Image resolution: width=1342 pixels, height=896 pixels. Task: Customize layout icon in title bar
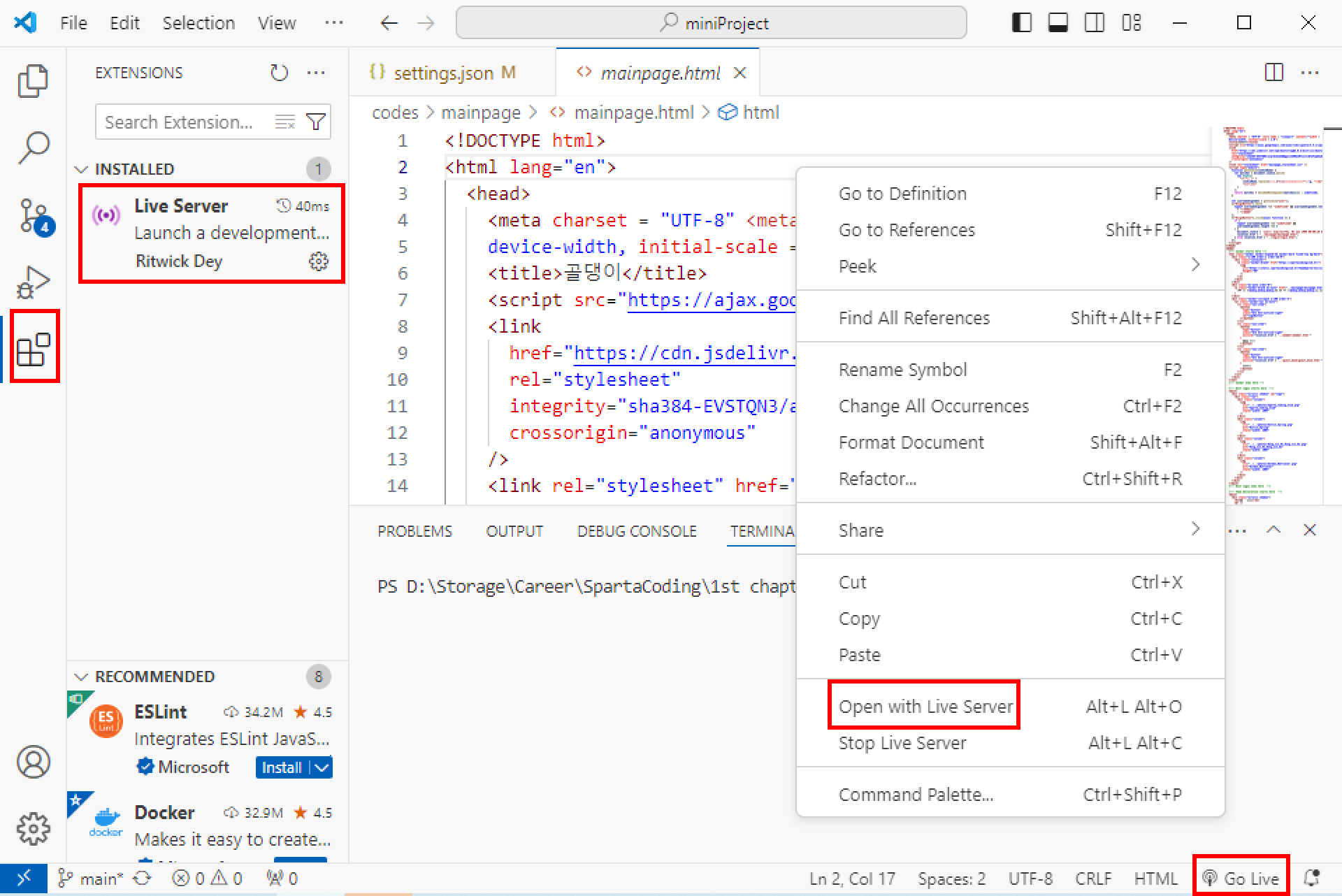click(1132, 23)
